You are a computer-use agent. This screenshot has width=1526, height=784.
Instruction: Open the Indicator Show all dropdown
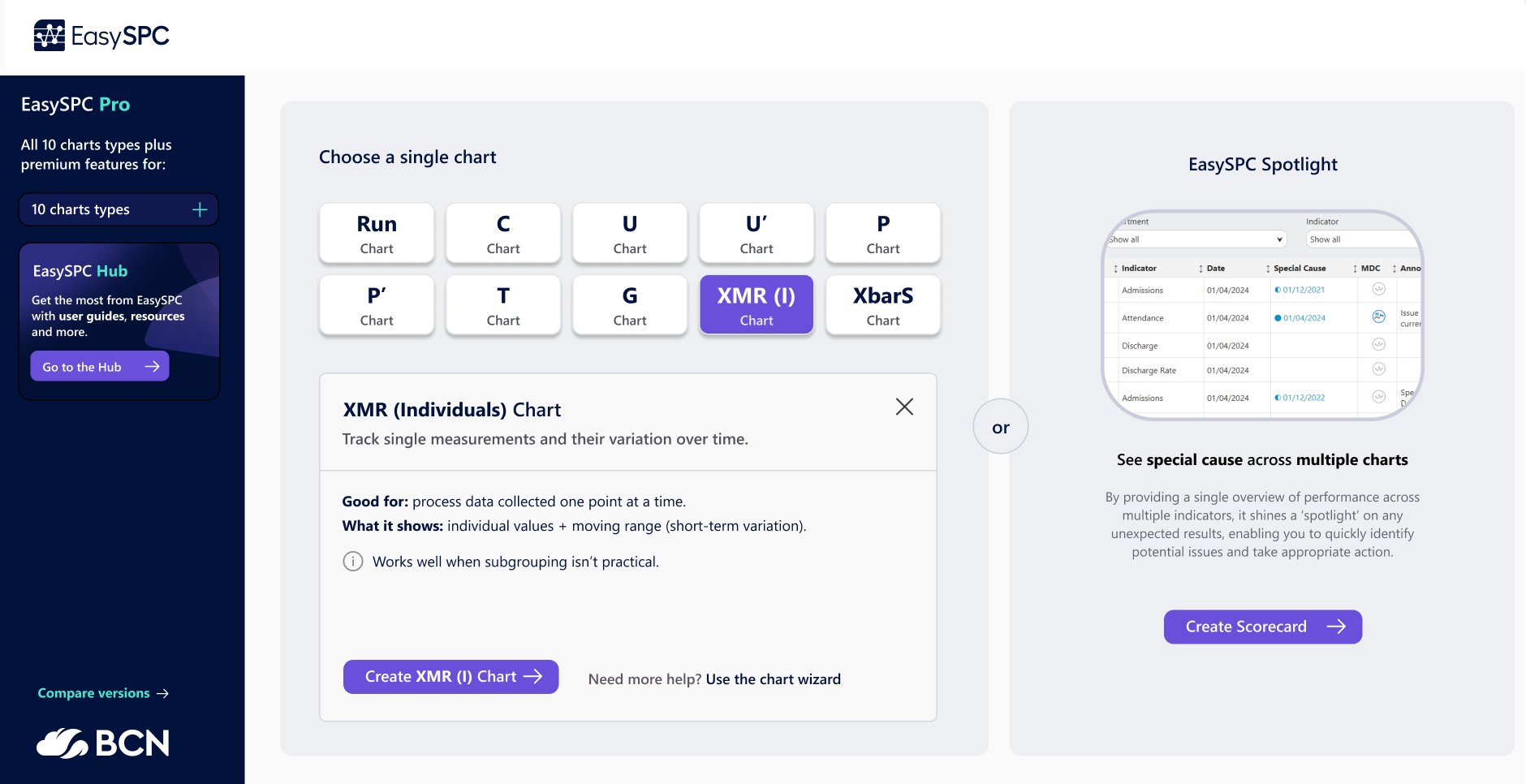point(1360,239)
